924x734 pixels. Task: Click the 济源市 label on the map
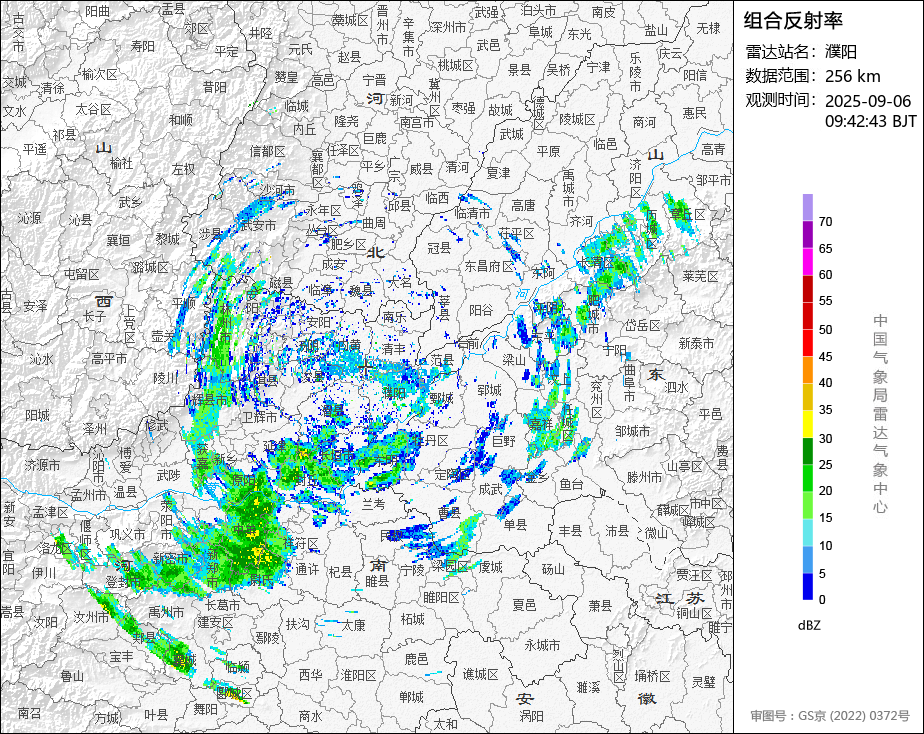[42, 465]
